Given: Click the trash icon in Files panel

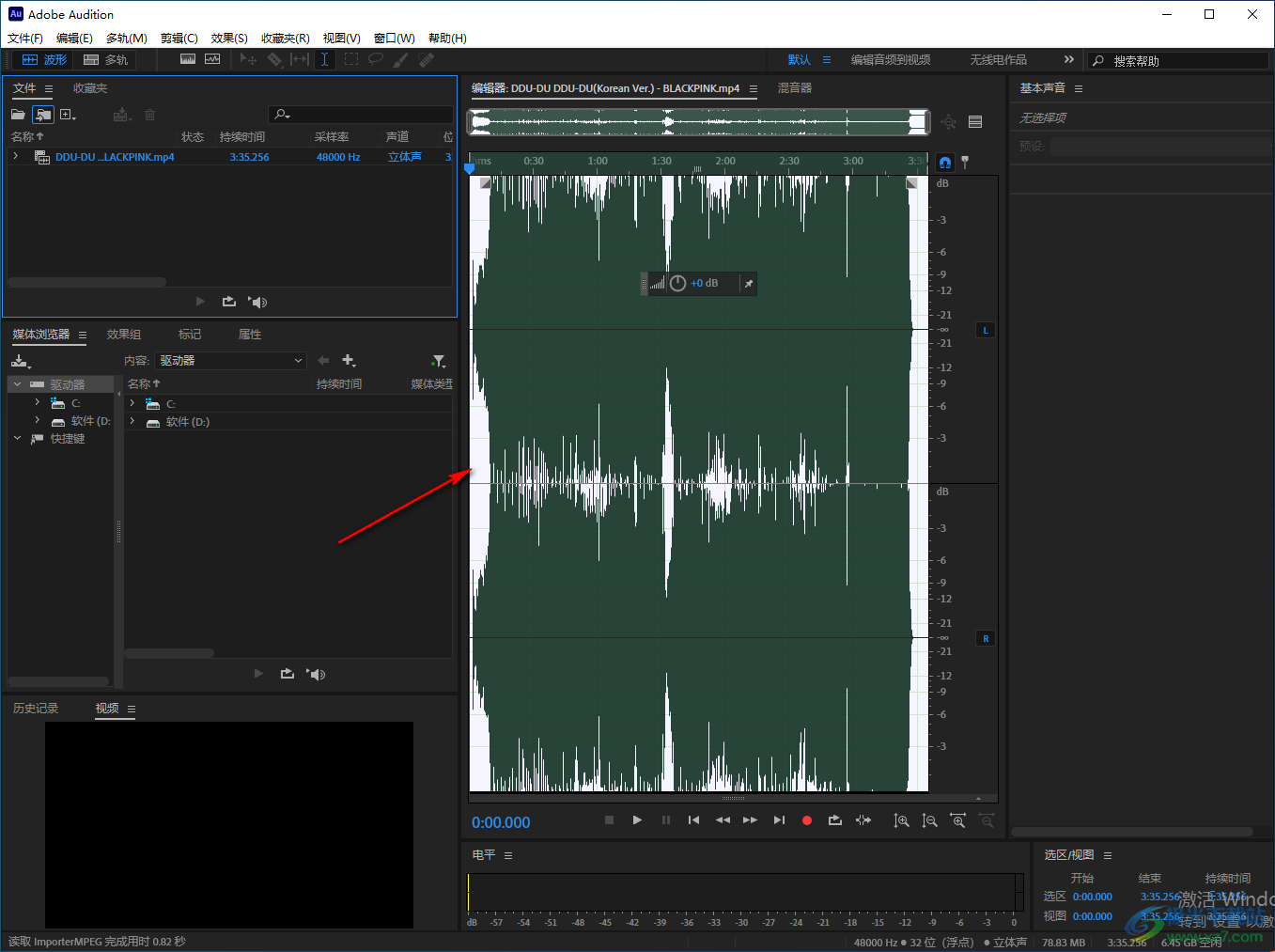Looking at the screenshot, I should pos(149,115).
